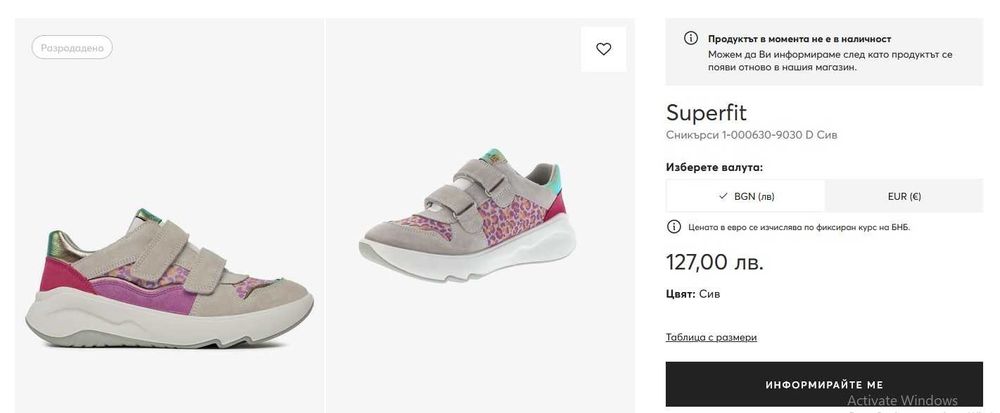Screen dimensions: 1000x413
Task: Click the info icon in out-of-stock notice
Action: [x=691, y=38]
